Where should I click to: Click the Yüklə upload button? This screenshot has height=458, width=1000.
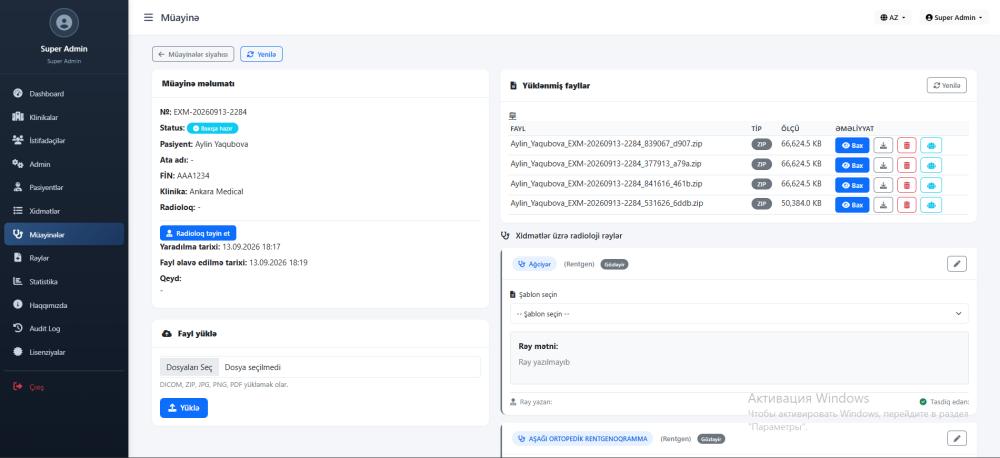184,408
